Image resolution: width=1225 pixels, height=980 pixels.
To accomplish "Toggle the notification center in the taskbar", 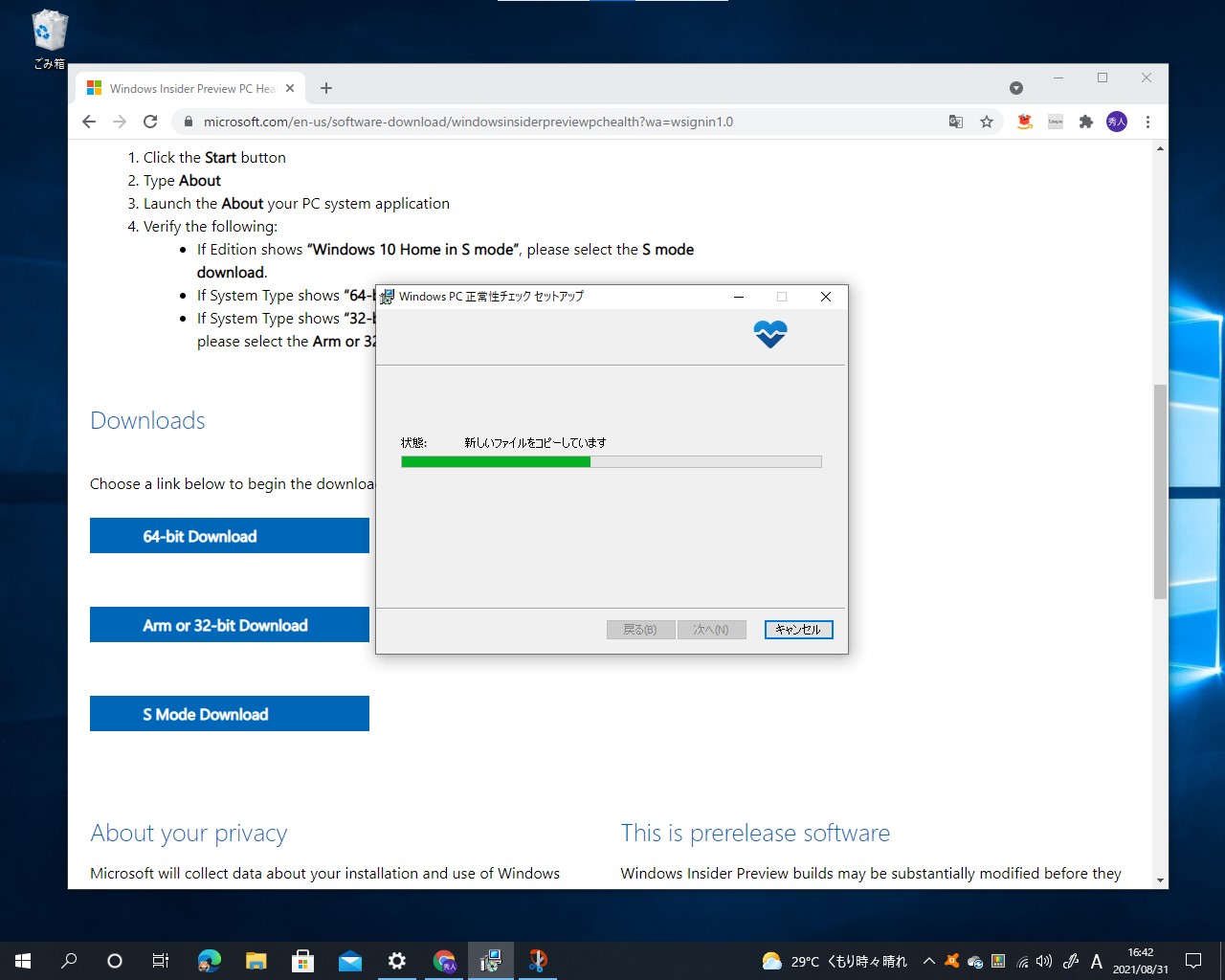I will click(1192, 961).
